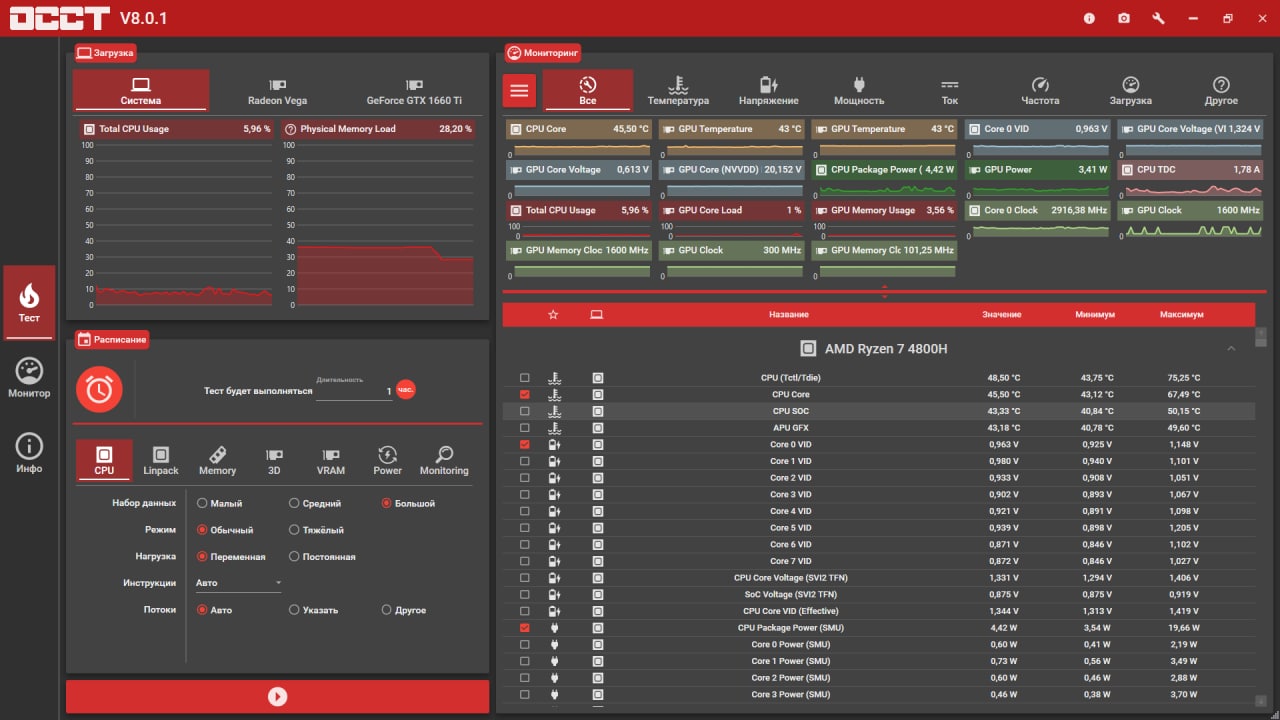
Task: Click plug icon in Core 0 Power (SMU) row
Action: 555,644
